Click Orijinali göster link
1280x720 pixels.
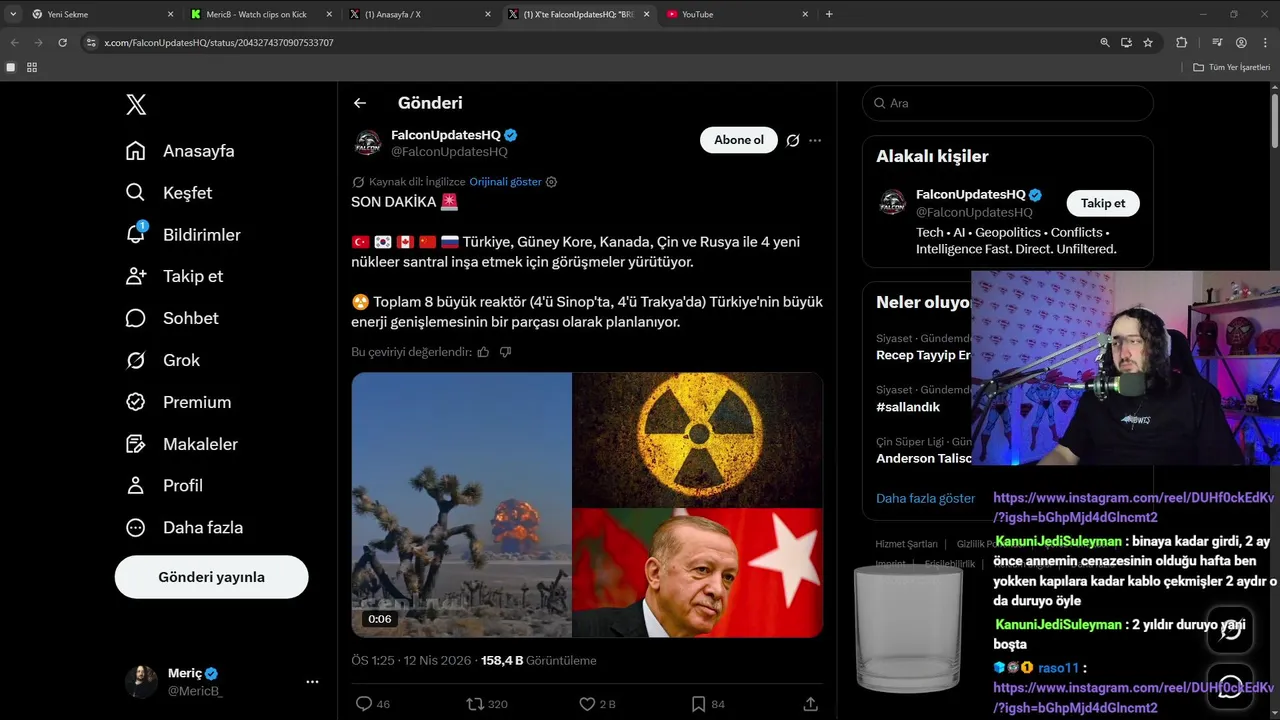[505, 182]
